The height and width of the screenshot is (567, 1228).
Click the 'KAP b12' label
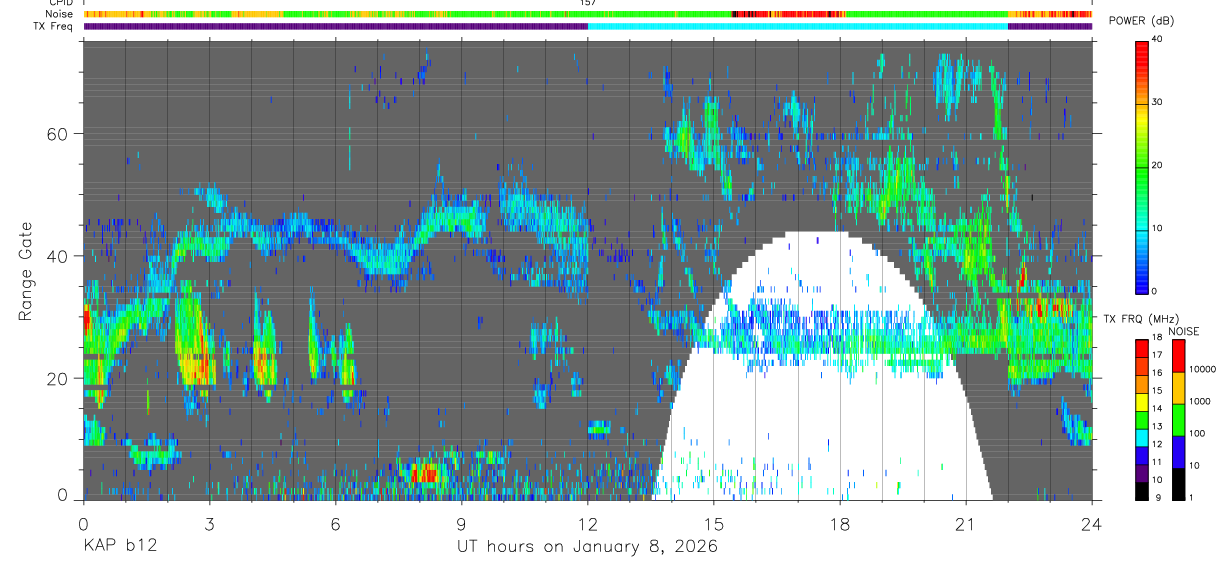(x=119, y=546)
